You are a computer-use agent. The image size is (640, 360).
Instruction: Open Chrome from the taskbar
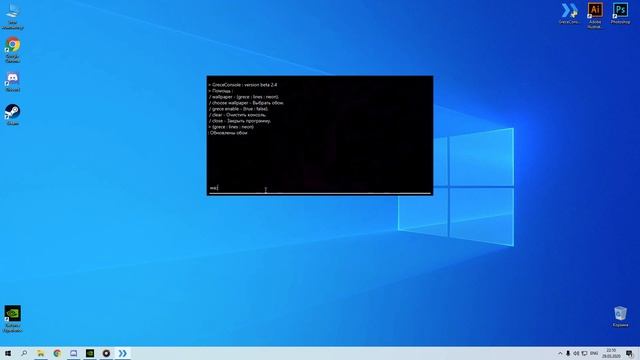57,353
